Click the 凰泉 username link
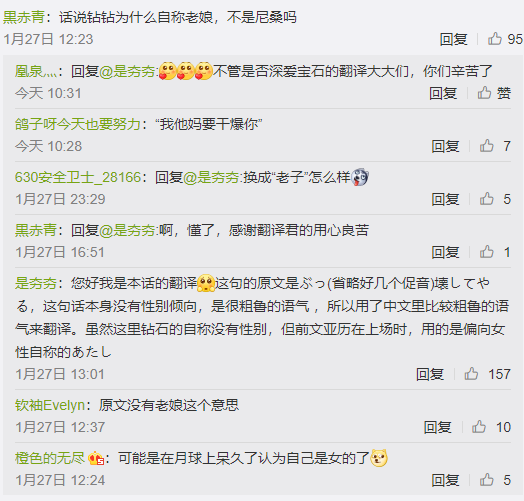Image resolution: width=524 pixels, height=501 pixels. pyautogui.click(x=36, y=71)
